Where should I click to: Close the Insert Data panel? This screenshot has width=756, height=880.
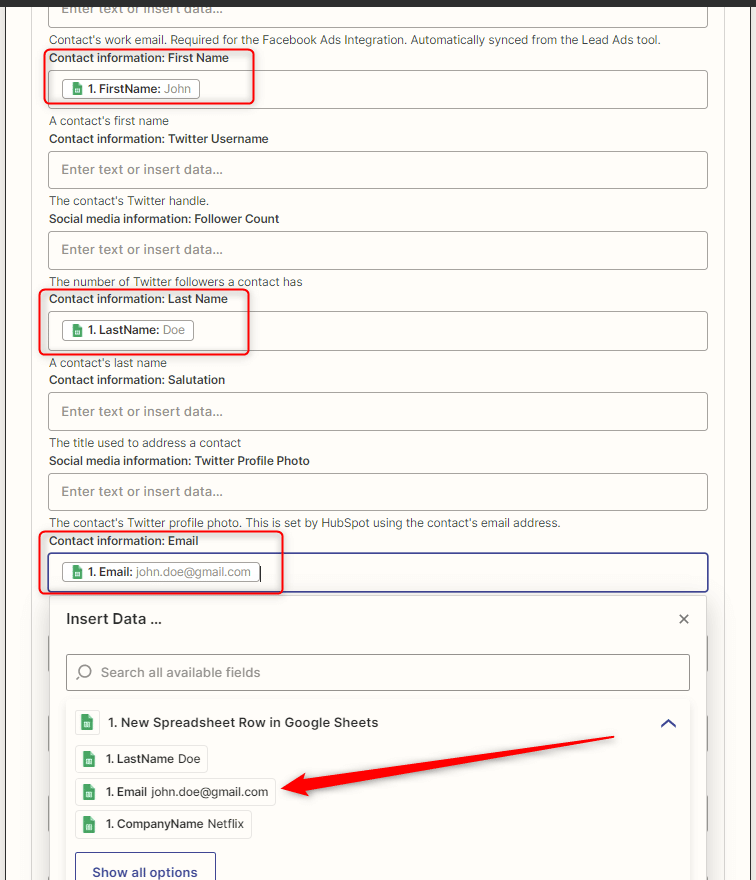[684, 619]
